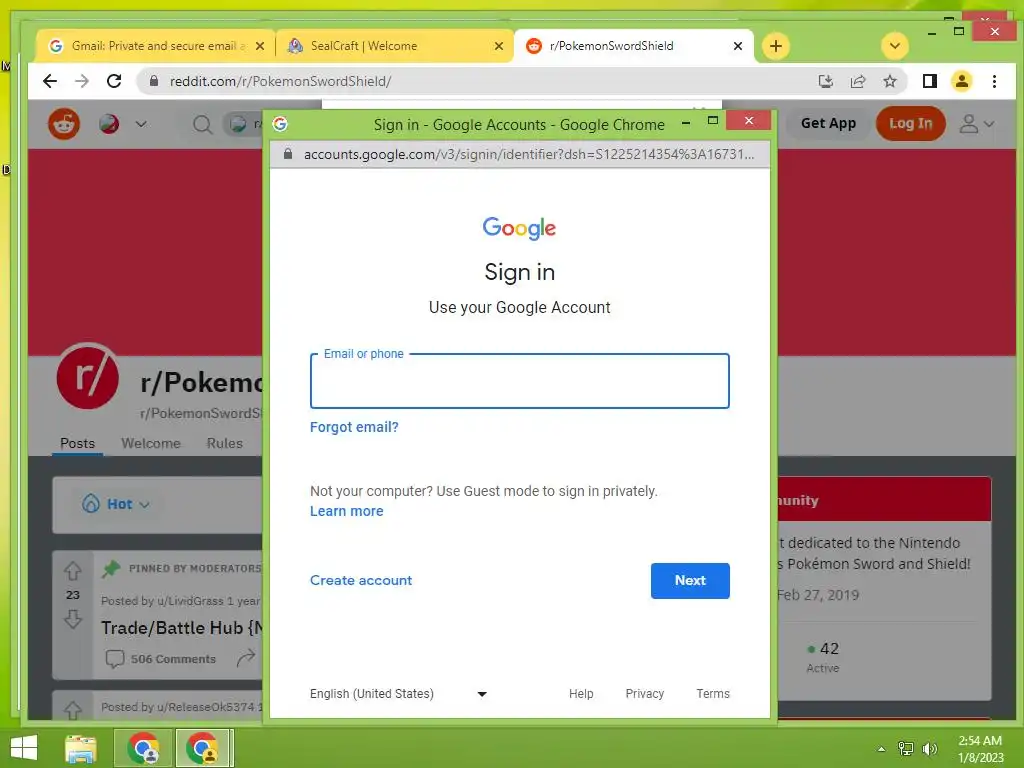Screen dimensions: 1024x768
Task: Open the English (United States) language dropdown
Action: coord(399,694)
